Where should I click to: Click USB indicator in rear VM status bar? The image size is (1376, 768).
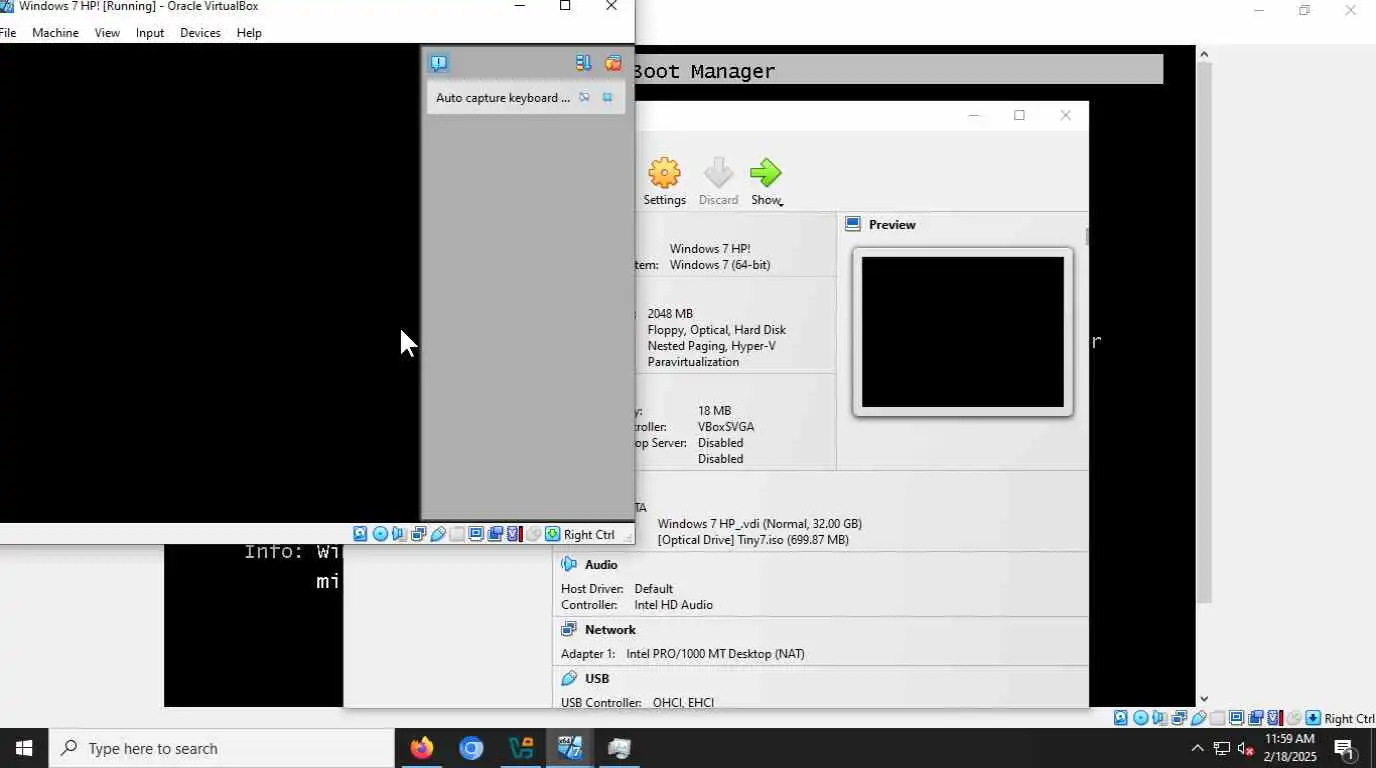pyautogui.click(x=1198, y=718)
